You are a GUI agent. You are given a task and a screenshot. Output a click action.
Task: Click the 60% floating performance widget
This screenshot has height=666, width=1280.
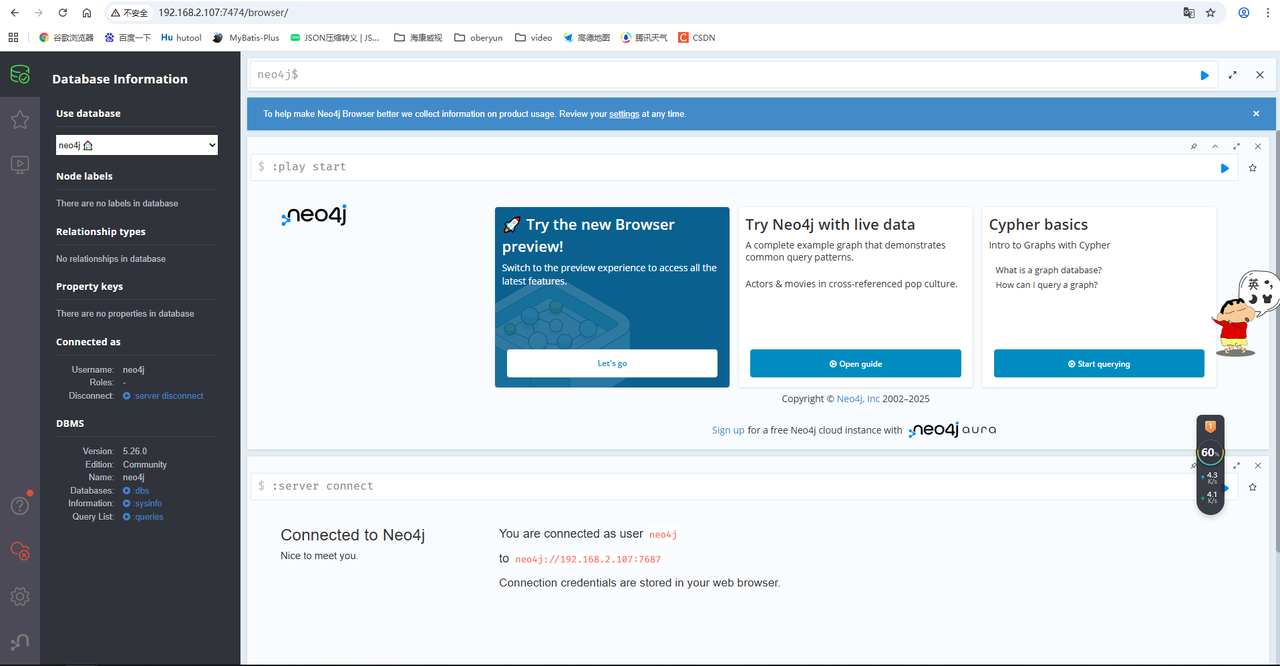pyautogui.click(x=1210, y=453)
